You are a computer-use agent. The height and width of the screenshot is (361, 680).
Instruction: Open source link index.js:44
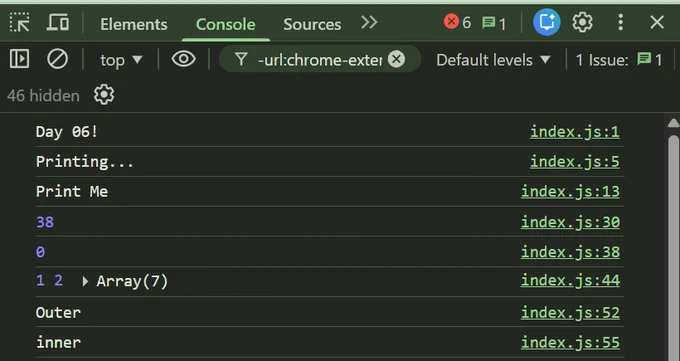pos(570,280)
